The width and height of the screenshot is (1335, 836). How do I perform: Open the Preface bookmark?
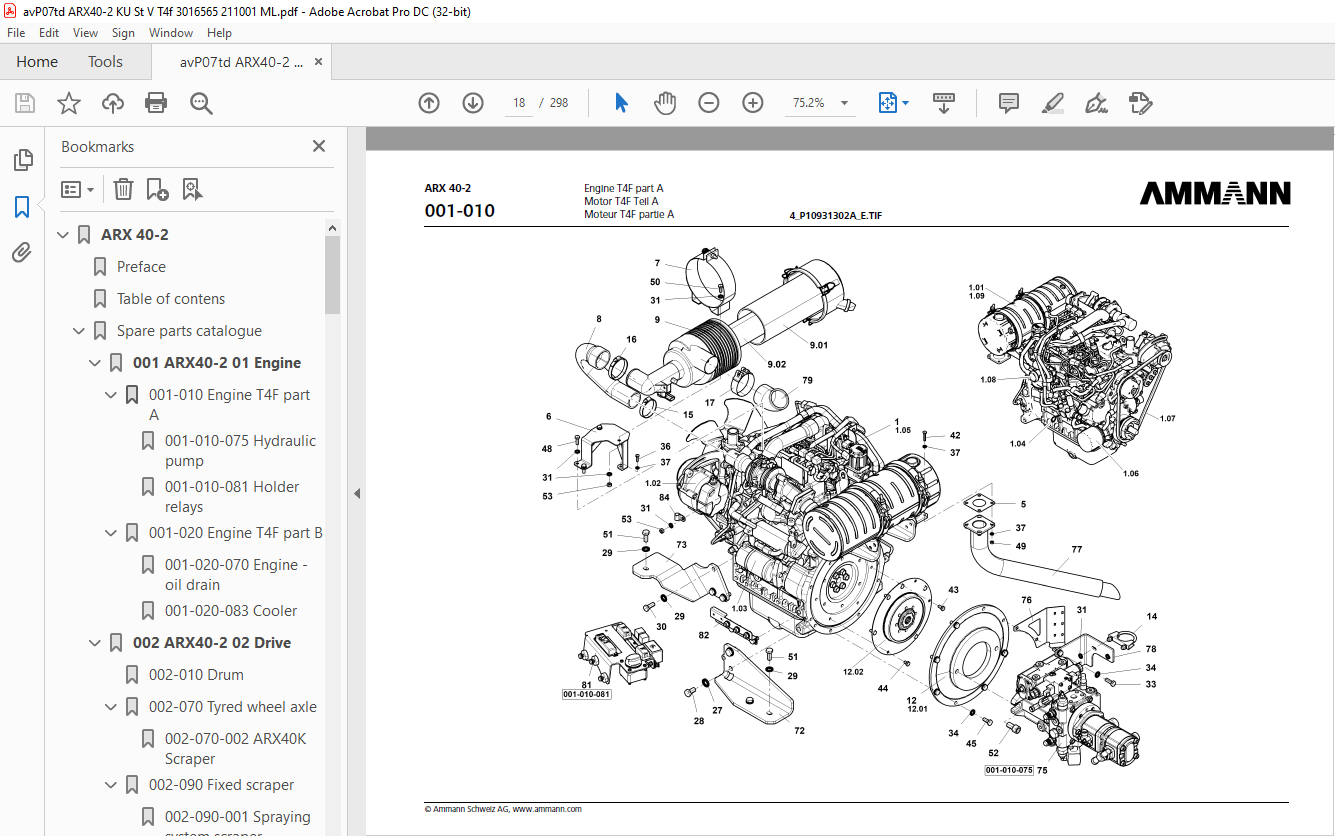point(141,267)
